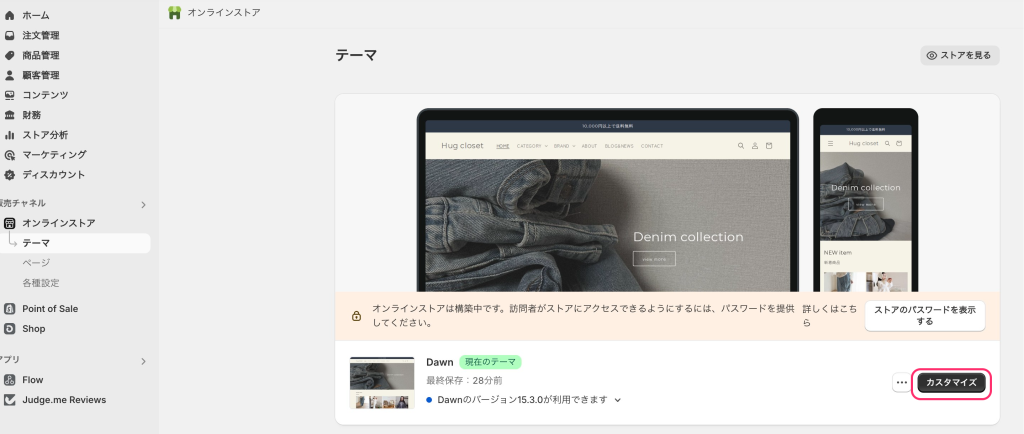Click the カスタマイズ button

pos(953,383)
